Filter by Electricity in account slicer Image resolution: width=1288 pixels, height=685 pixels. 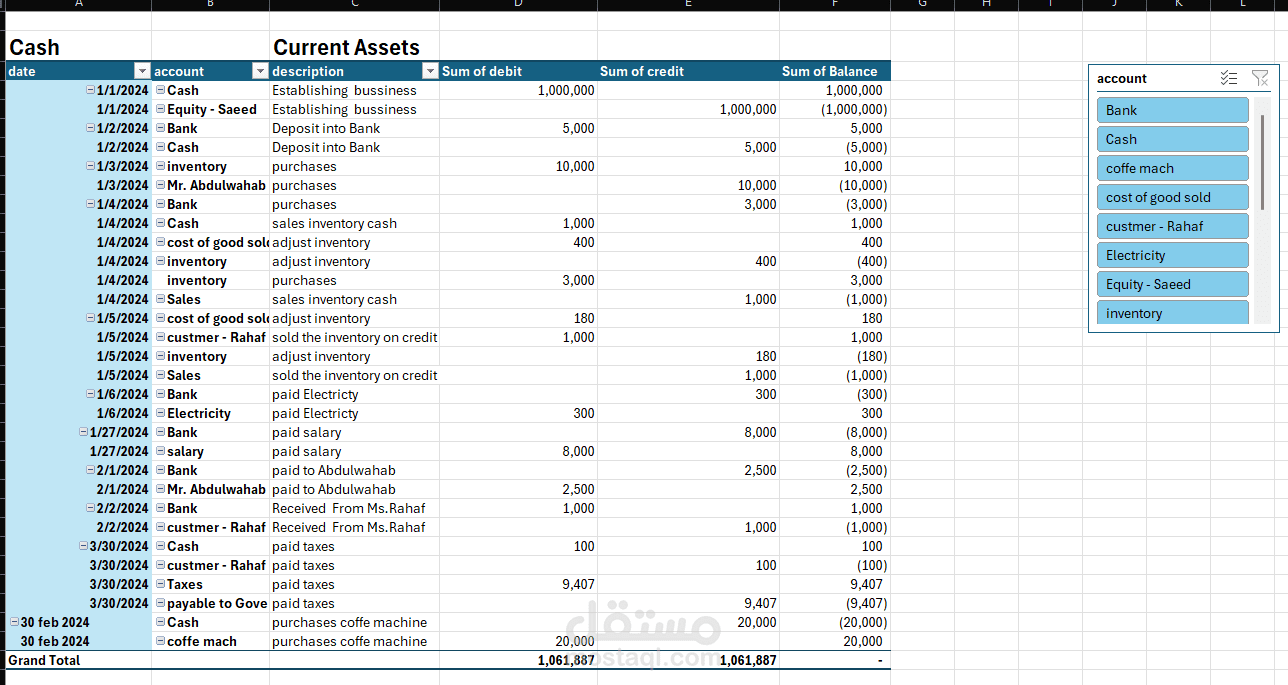1172,255
